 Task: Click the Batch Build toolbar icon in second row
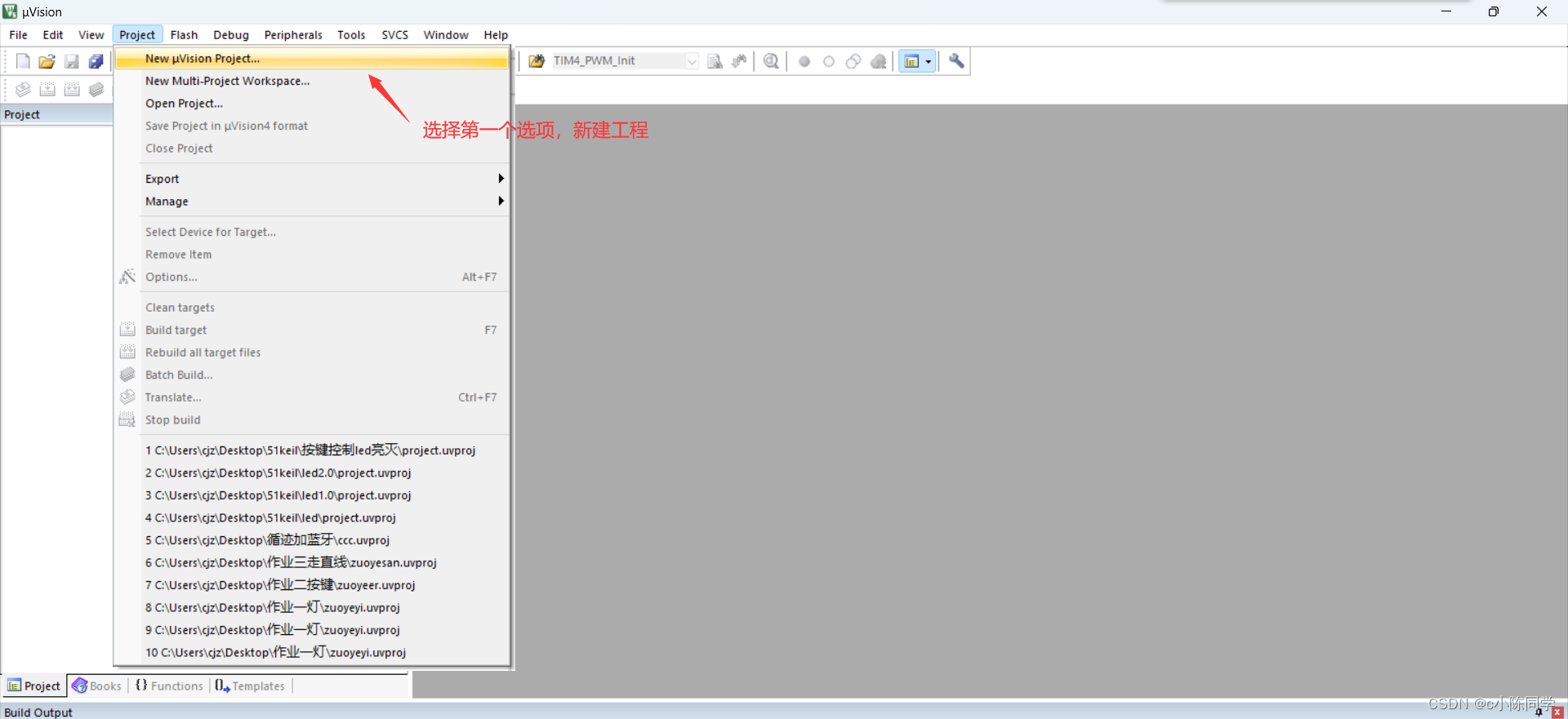[x=96, y=89]
